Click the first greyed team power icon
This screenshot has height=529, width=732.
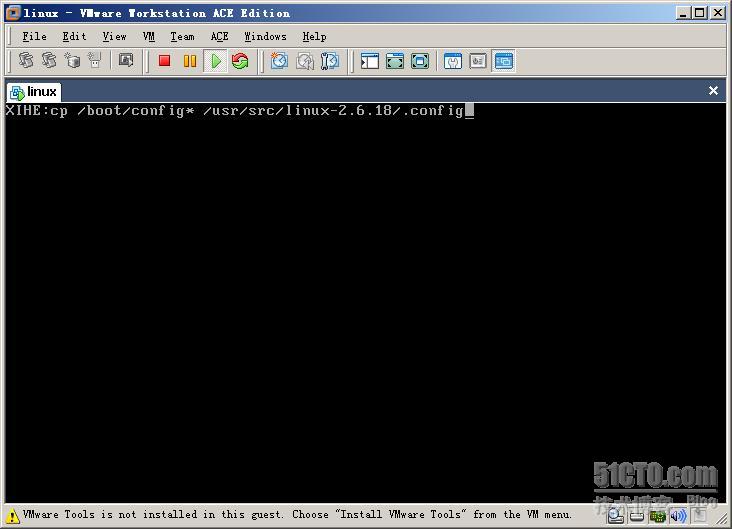[26, 60]
